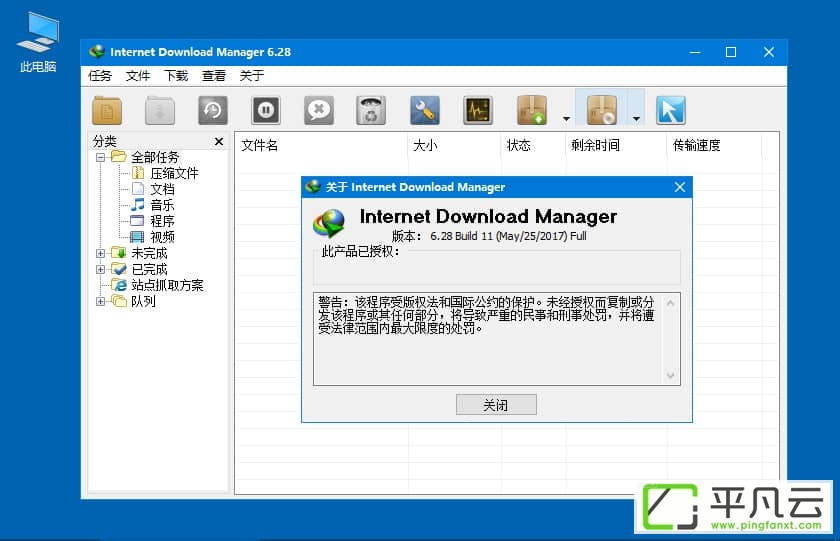Expand the 未完成 tree node
The height and width of the screenshot is (541, 840).
100,253
